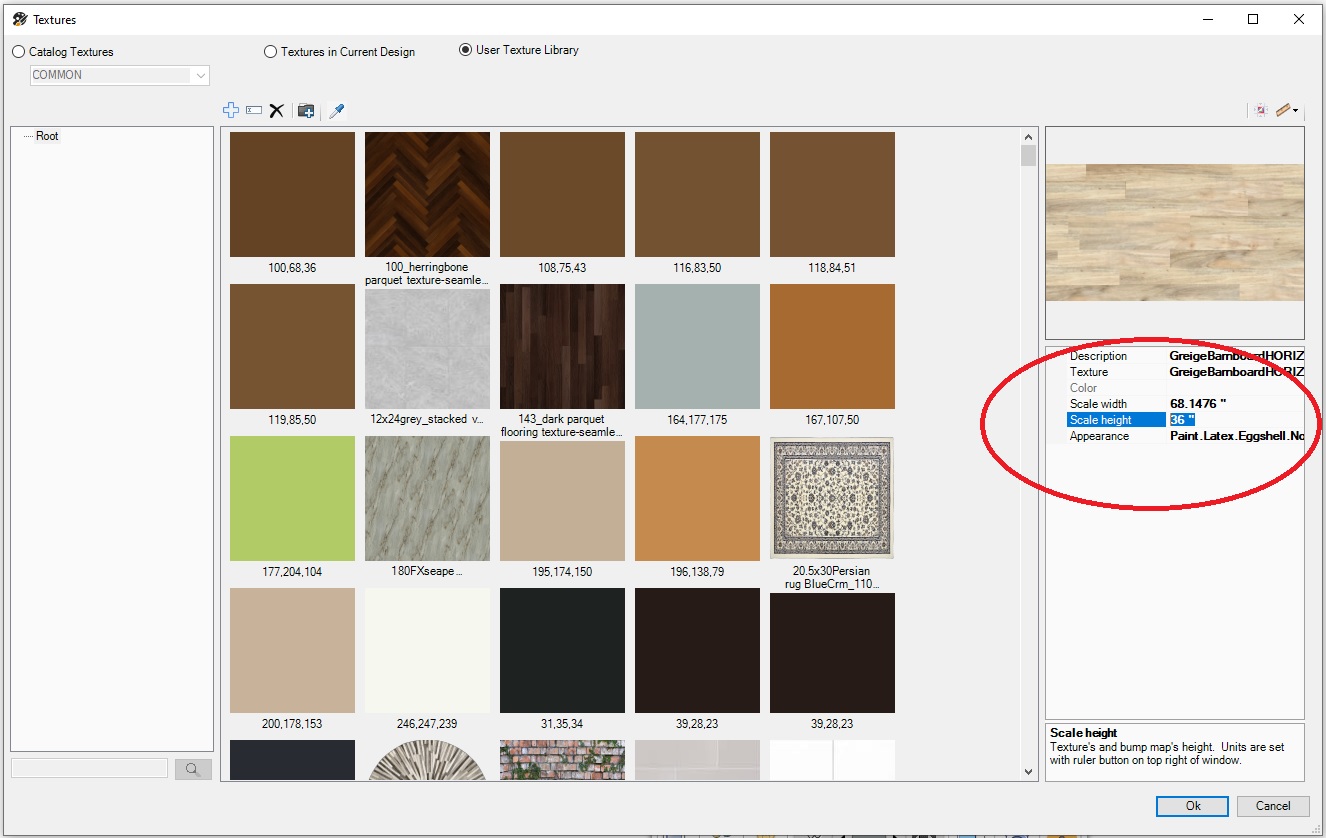Click the Ok button

tap(1193, 806)
